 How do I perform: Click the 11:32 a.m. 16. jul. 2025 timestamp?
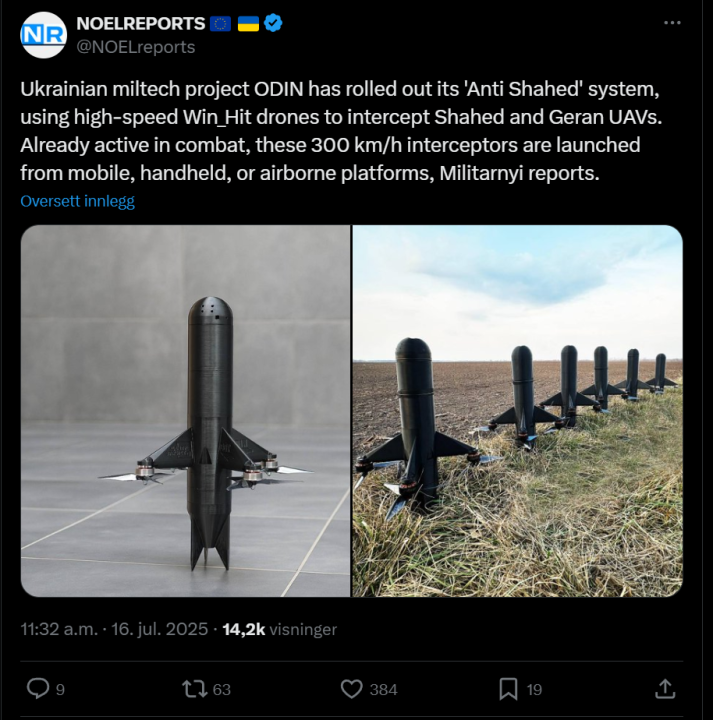click(114, 629)
